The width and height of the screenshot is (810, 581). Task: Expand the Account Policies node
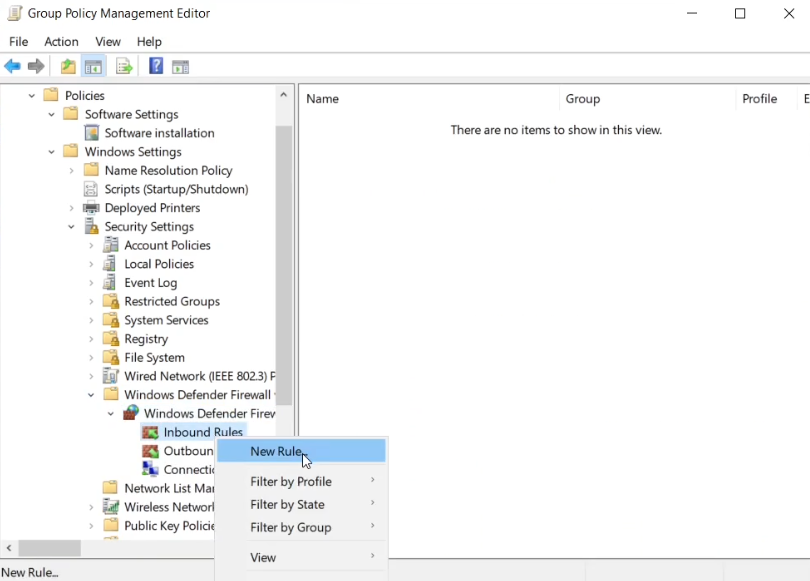(x=91, y=245)
